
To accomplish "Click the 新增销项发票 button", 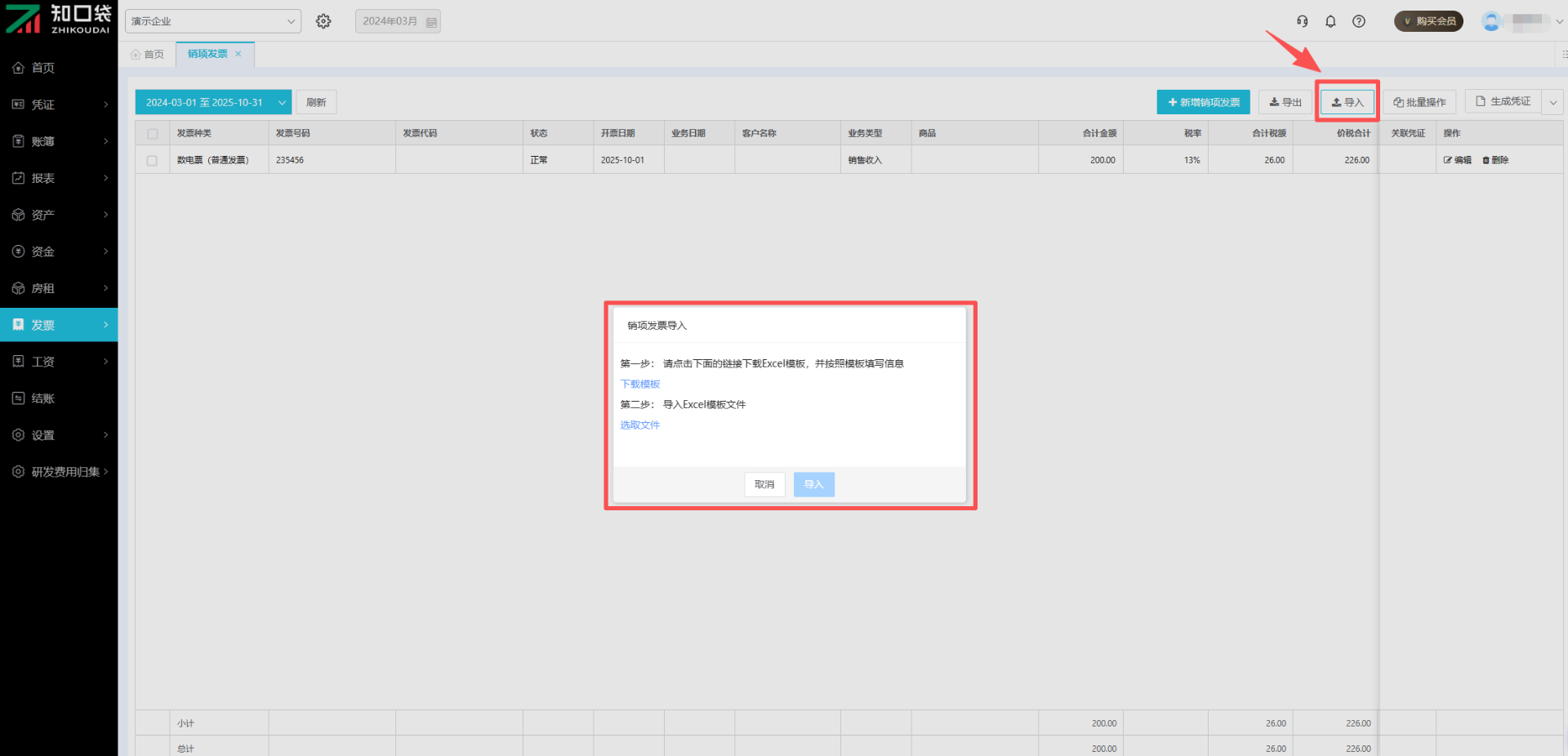I will [1203, 103].
